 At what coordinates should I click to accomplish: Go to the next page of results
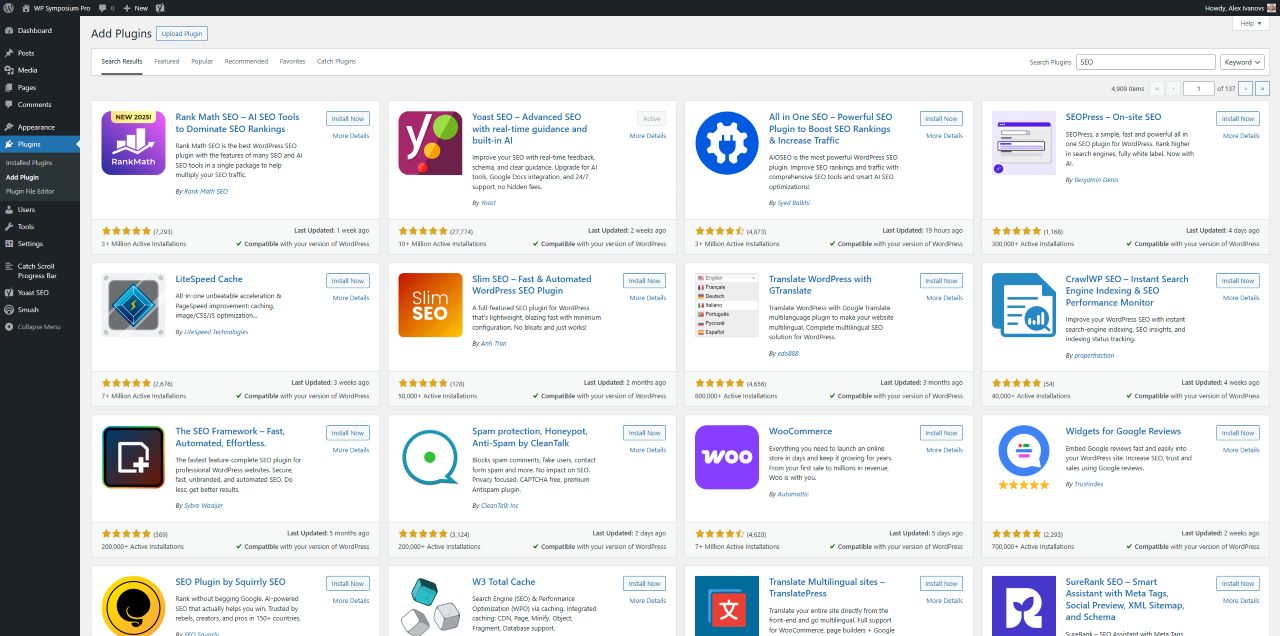coord(1246,88)
